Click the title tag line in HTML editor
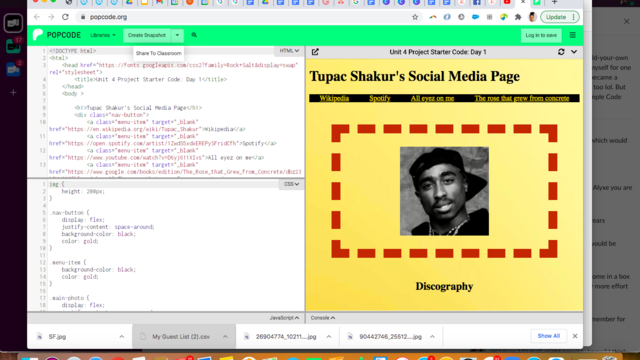 (x=150, y=79)
